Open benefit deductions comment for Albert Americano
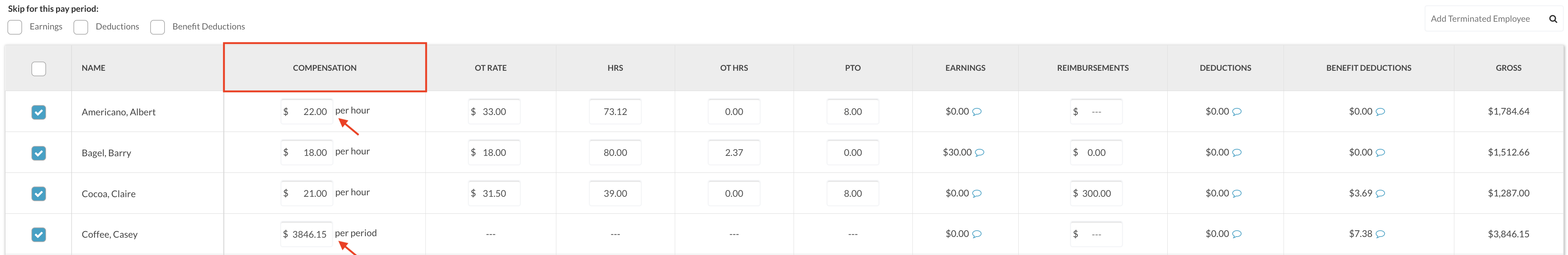1568x255 pixels. coord(1381,112)
